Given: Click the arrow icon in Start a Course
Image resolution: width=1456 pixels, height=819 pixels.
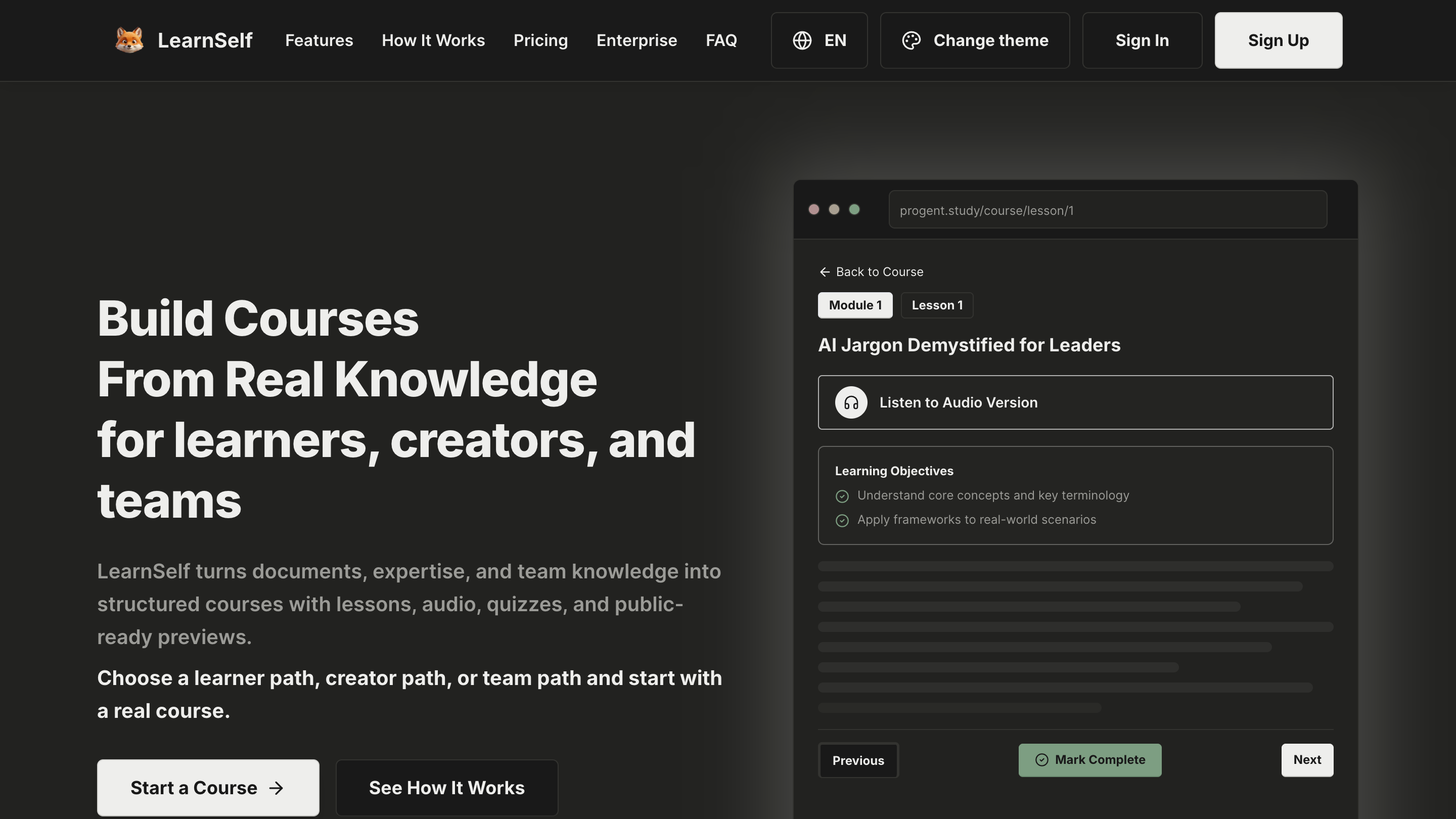Looking at the screenshot, I should coord(276,788).
